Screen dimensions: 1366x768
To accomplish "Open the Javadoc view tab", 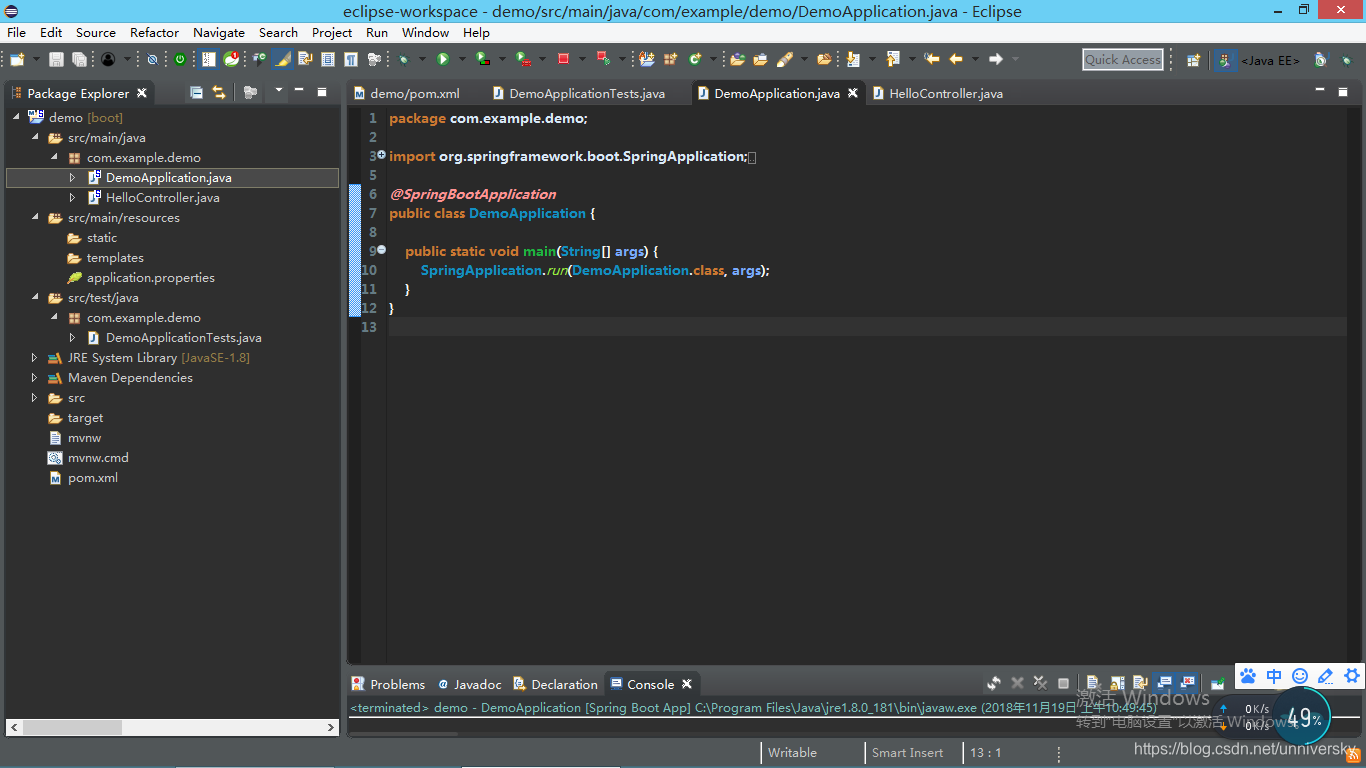I will 470,684.
